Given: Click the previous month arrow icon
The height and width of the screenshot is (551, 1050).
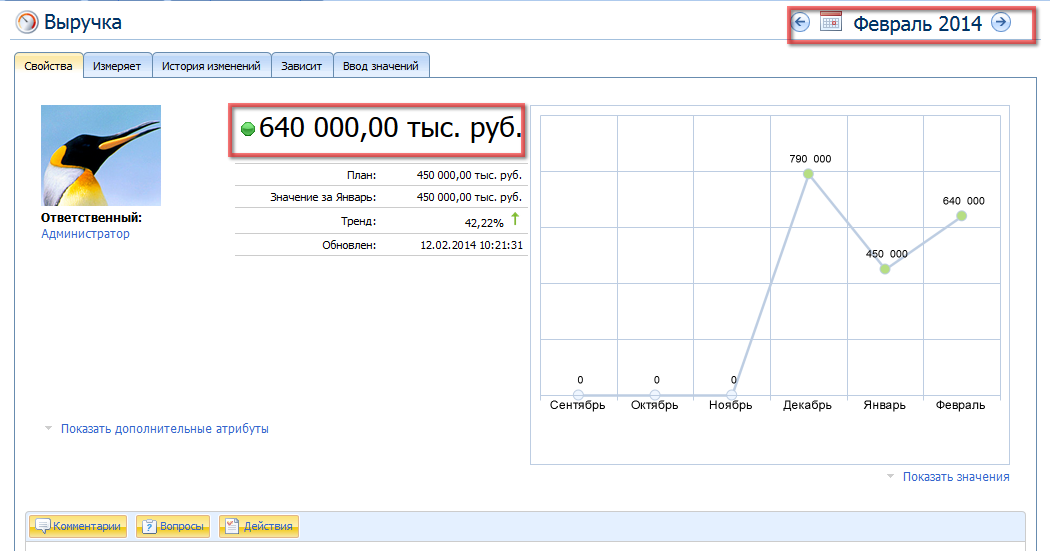Looking at the screenshot, I should [800, 23].
